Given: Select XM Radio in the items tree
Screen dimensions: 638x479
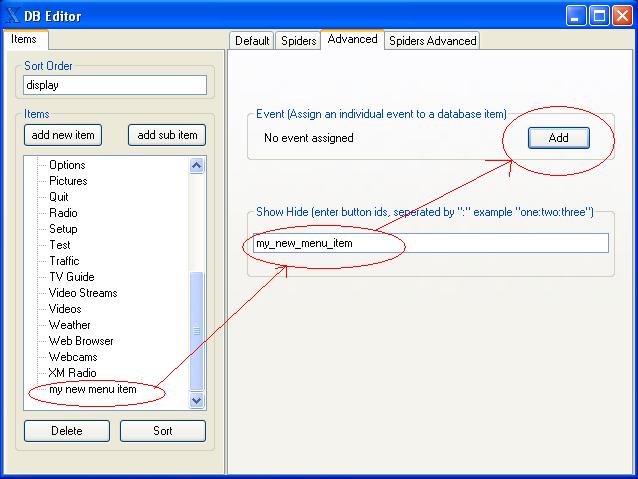Looking at the screenshot, I should click(x=72, y=373).
